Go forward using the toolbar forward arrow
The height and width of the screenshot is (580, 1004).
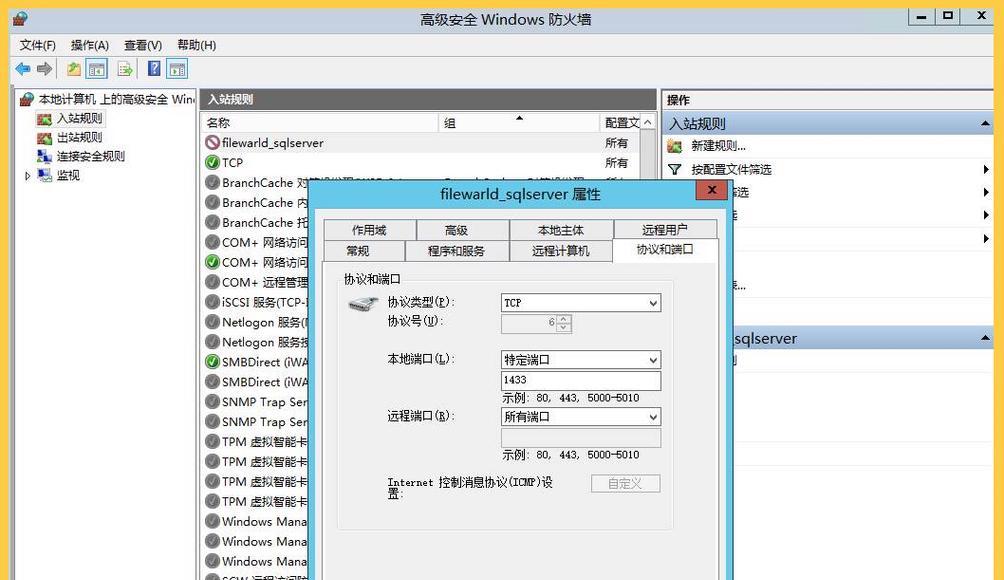click(x=44, y=68)
